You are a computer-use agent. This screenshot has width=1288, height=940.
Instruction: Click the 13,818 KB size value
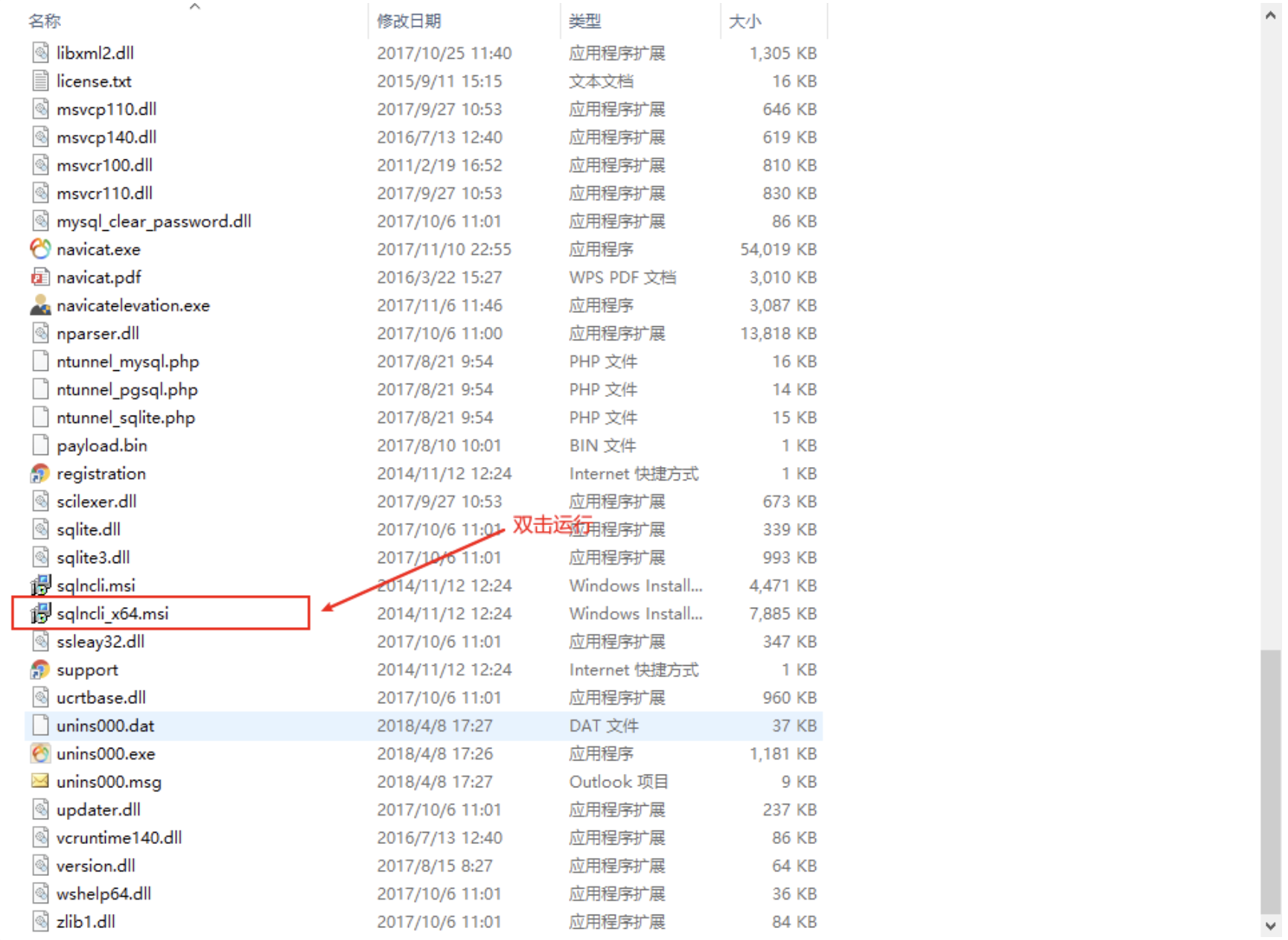click(x=778, y=334)
